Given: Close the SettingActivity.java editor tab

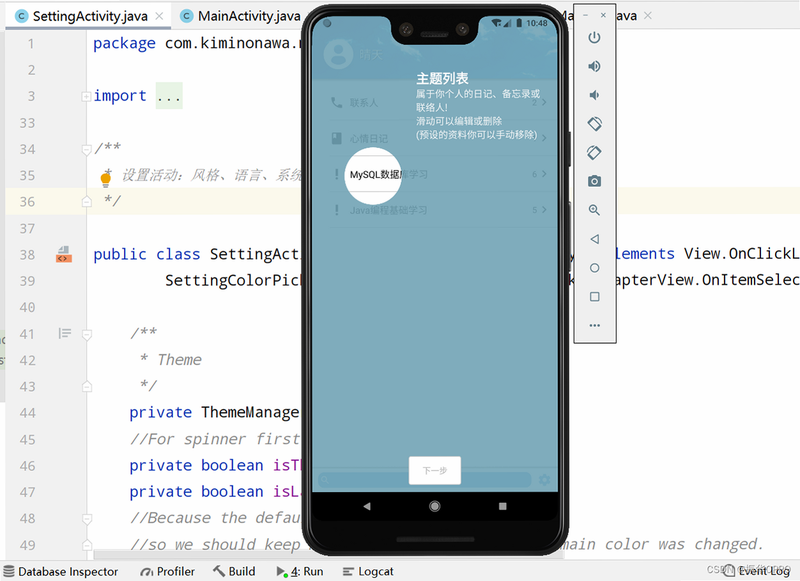Looking at the screenshot, I should pyautogui.click(x=159, y=16).
